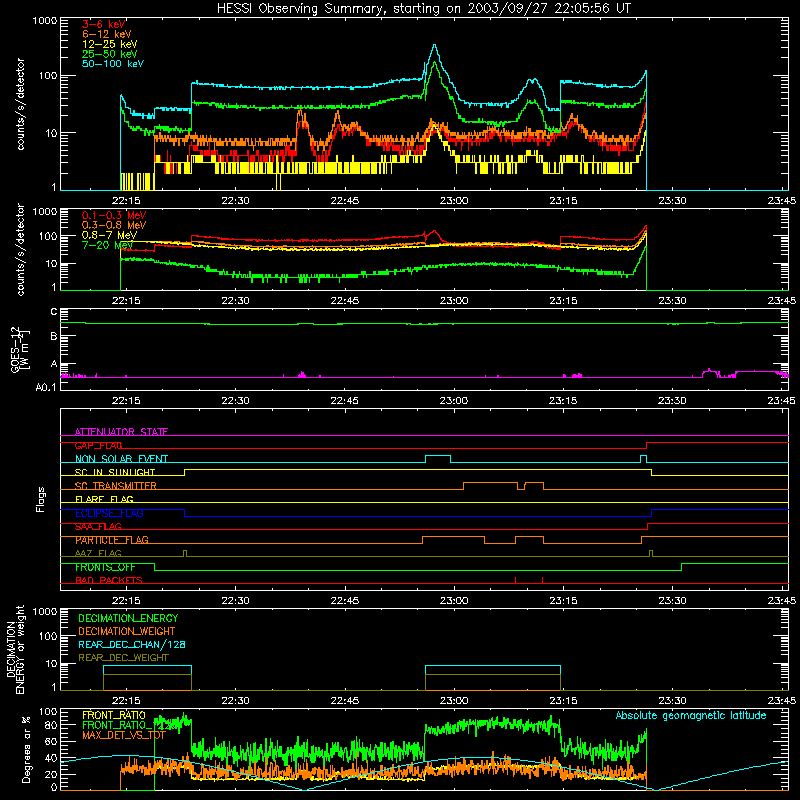Click the DECIMATION_WEIGHT legend label
This screenshot has width=800, height=800.
[127, 631]
